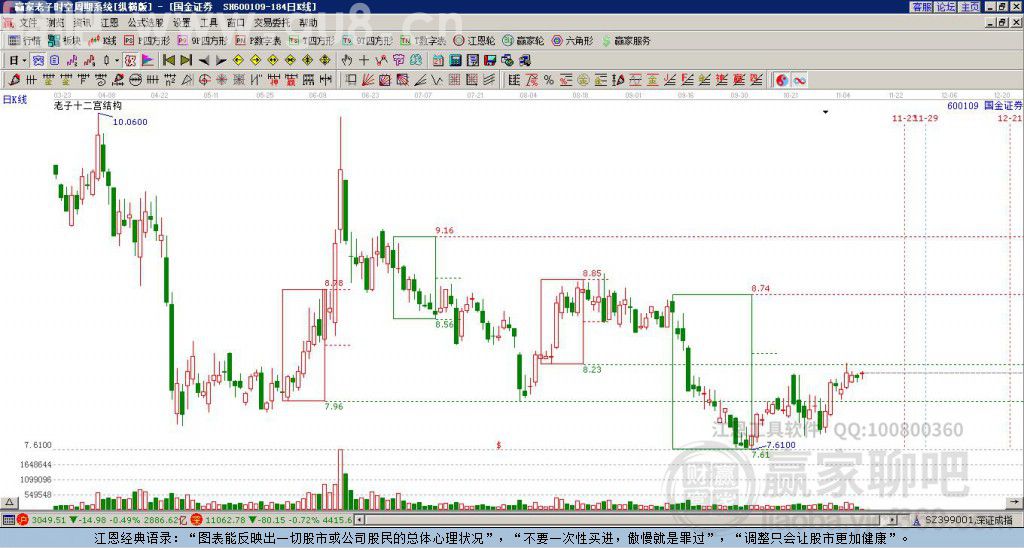Open the 江恩轮 Gann wheel
This screenshot has height=548, width=1024.
(475, 40)
